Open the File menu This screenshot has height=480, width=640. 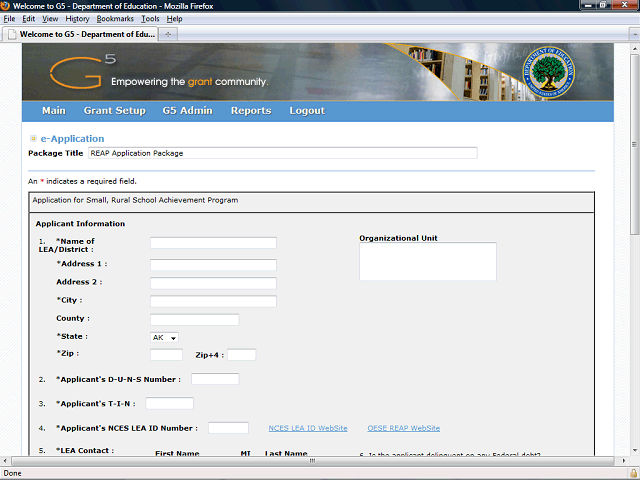pos(9,19)
